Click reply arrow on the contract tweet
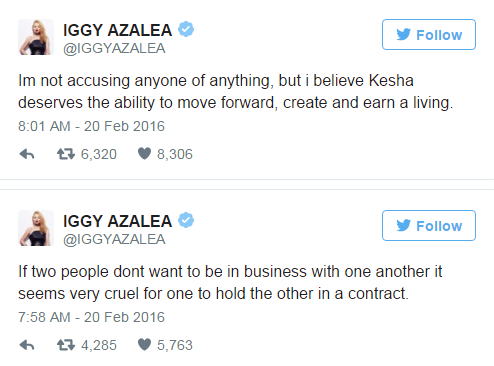Screen dimensions: 494x366 [27, 345]
